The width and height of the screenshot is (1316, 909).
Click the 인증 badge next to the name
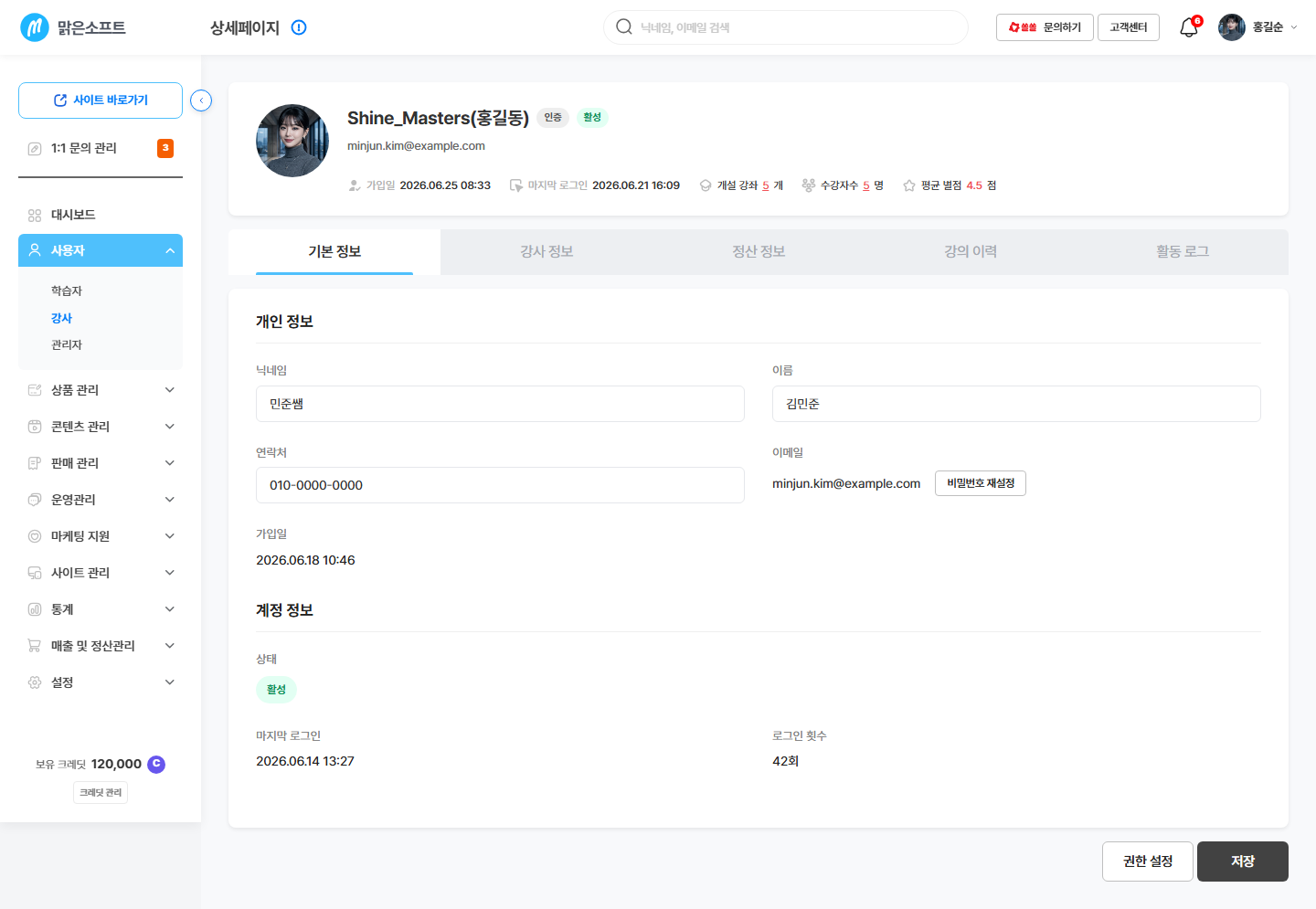[x=553, y=118]
